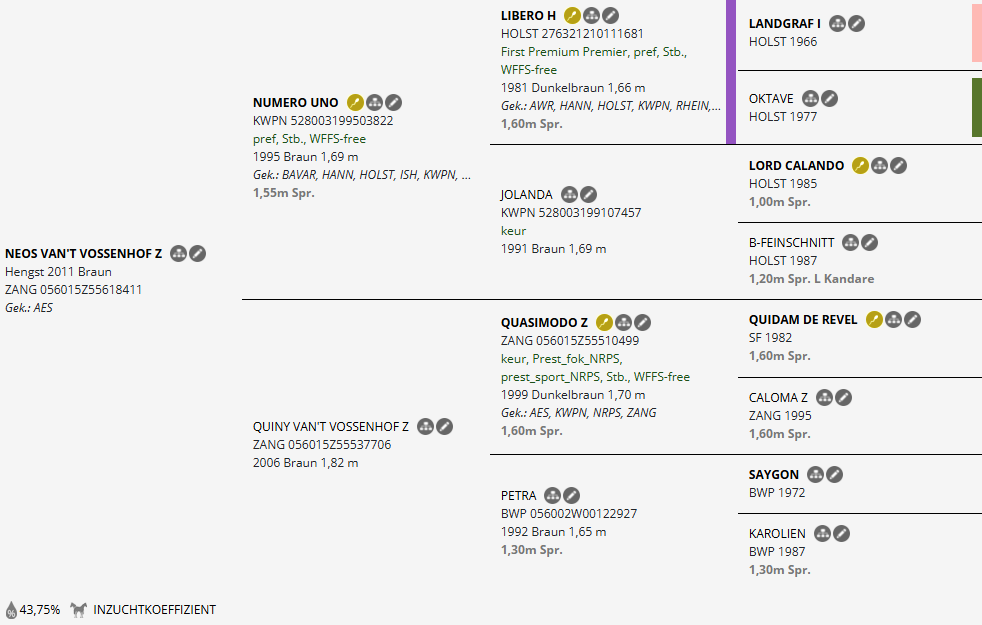982x625 pixels.
Task: Click the pencil icon next to Petra
Action: (x=571, y=495)
